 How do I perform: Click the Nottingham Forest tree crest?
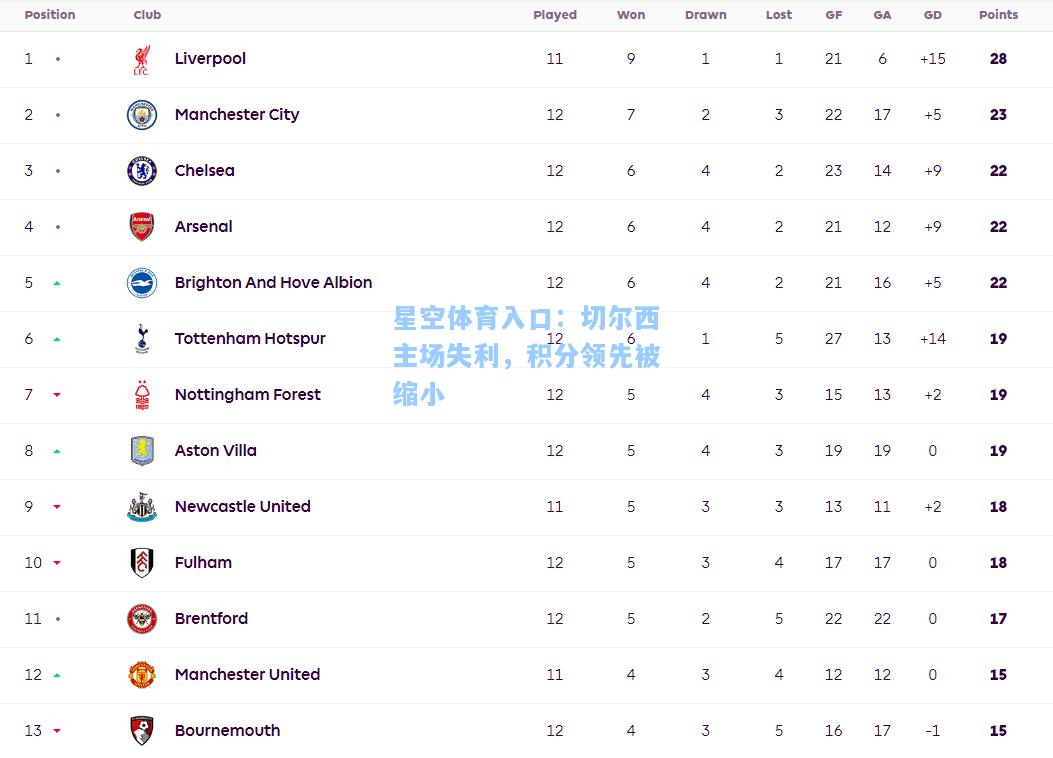pos(142,395)
